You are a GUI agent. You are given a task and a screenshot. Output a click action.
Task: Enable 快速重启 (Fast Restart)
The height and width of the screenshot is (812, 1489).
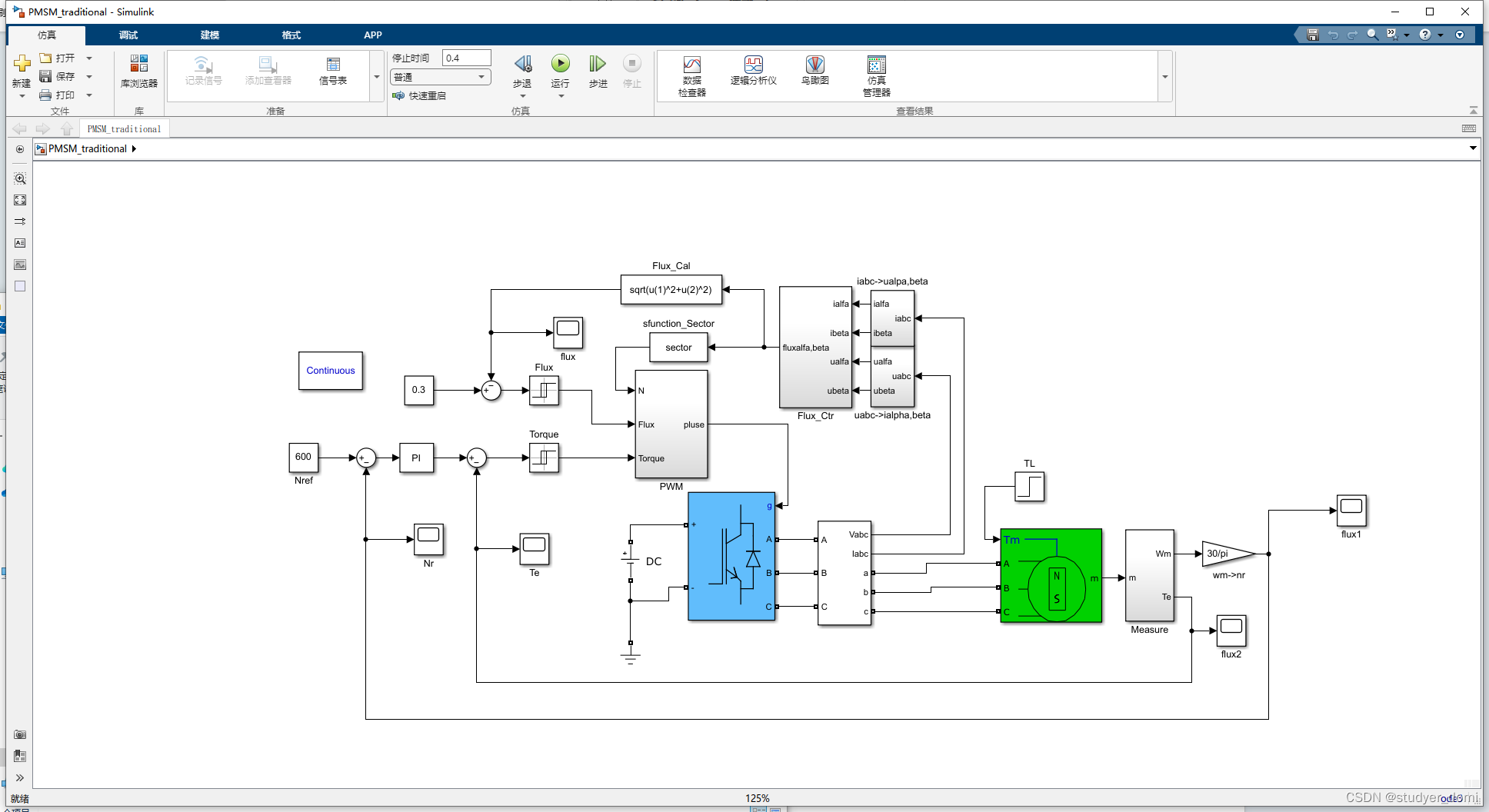420,95
